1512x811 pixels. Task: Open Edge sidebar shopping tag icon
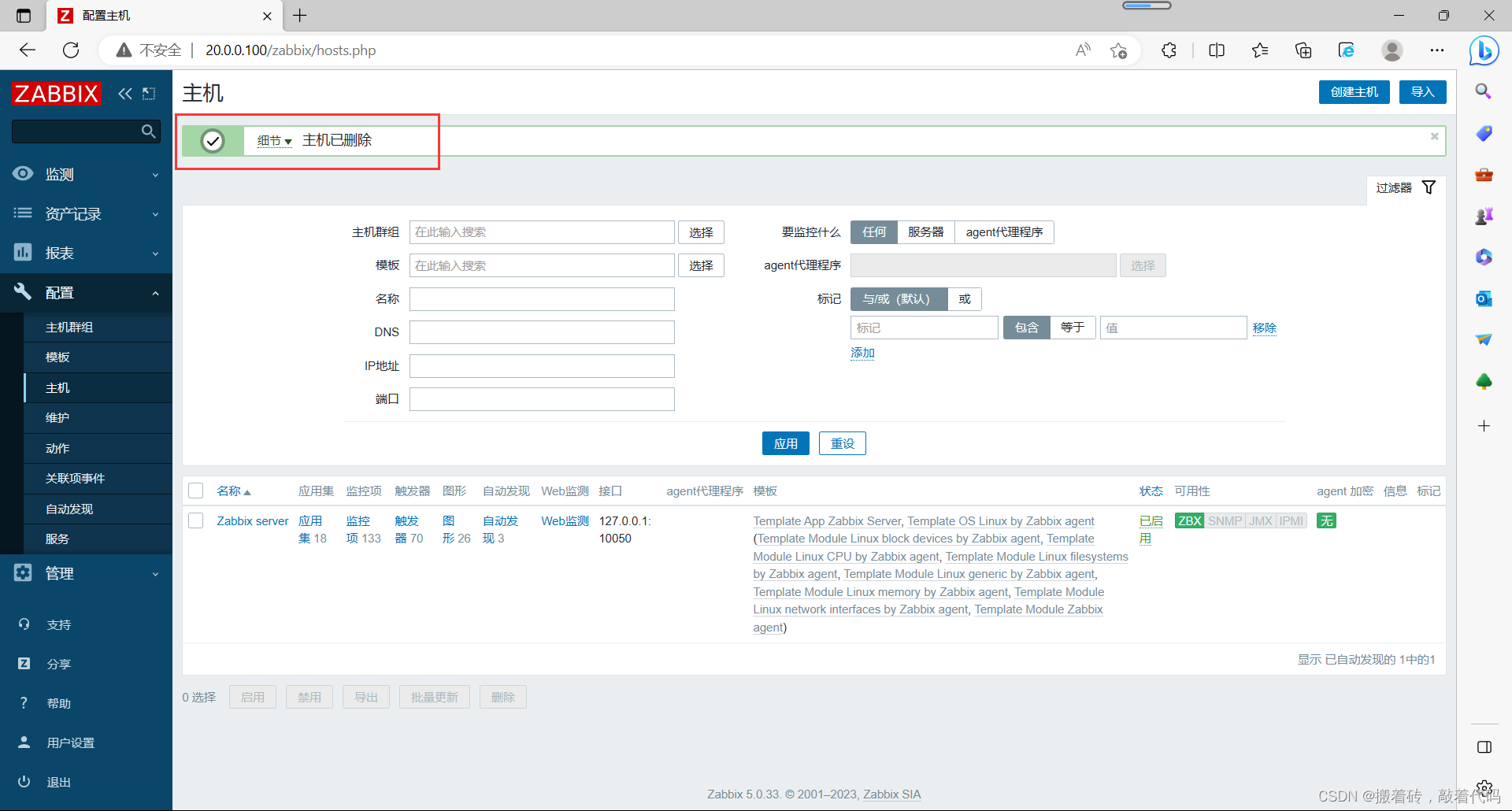1484,133
